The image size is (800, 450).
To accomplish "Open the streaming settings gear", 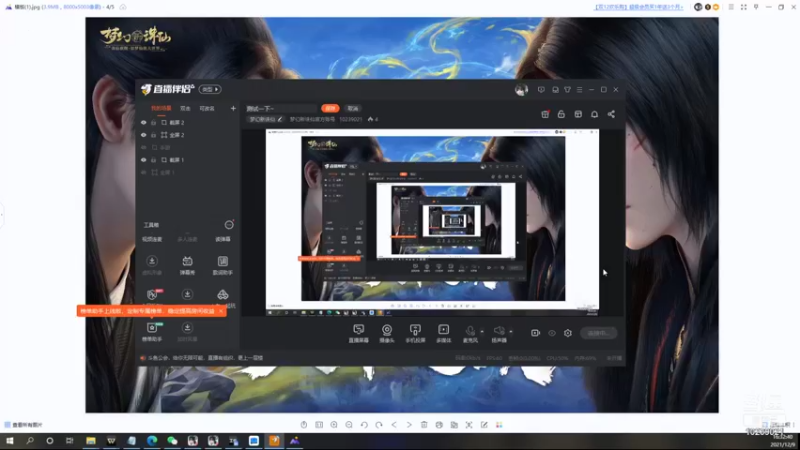I will tap(568, 333).
